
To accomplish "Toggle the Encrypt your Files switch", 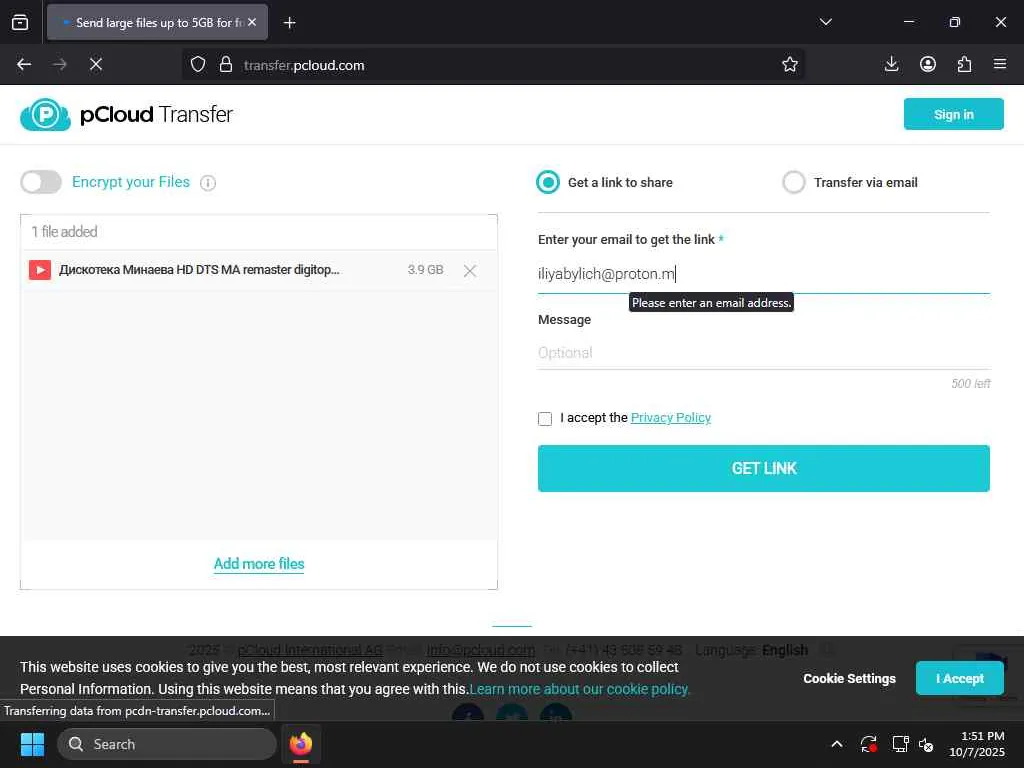I will tap(41, 182).
